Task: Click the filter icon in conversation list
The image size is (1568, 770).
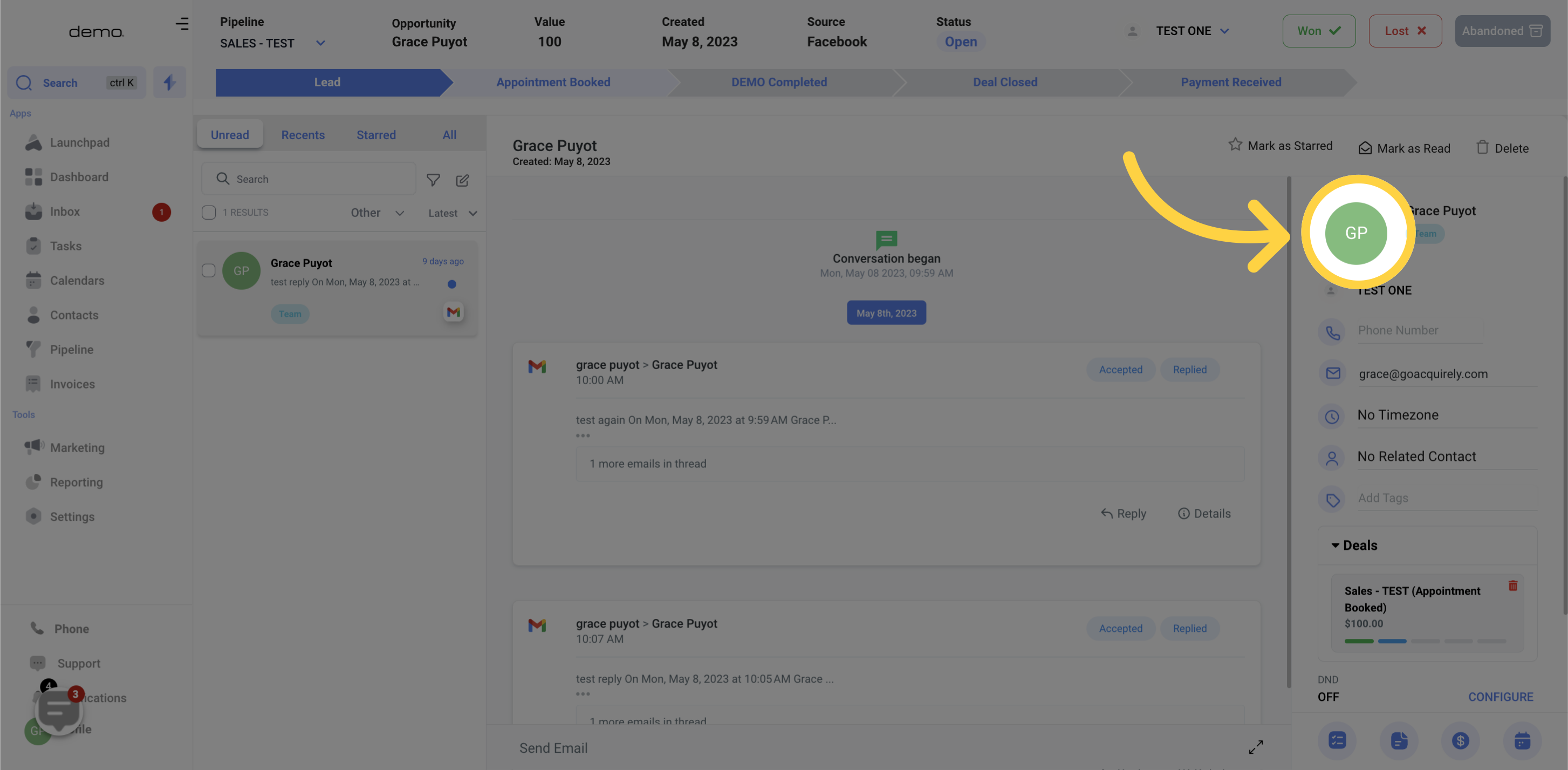Action: (x=433, y=179)
